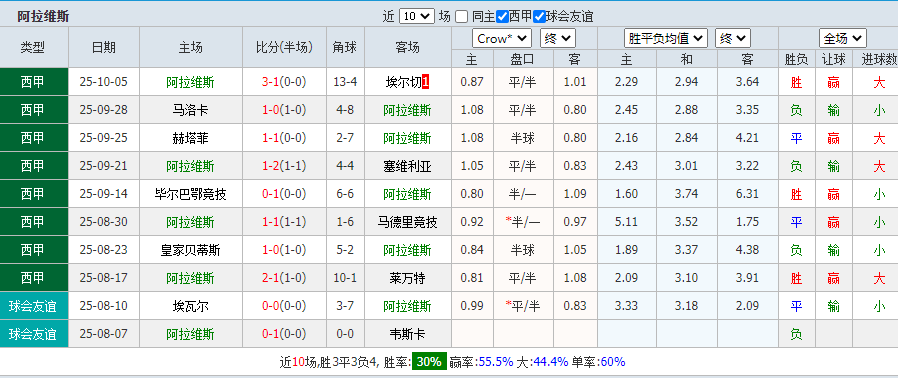The height and width of the screenshot is (378, 898).
Task: Select the 塞维利亚 team link
Action: pos(407,167)
